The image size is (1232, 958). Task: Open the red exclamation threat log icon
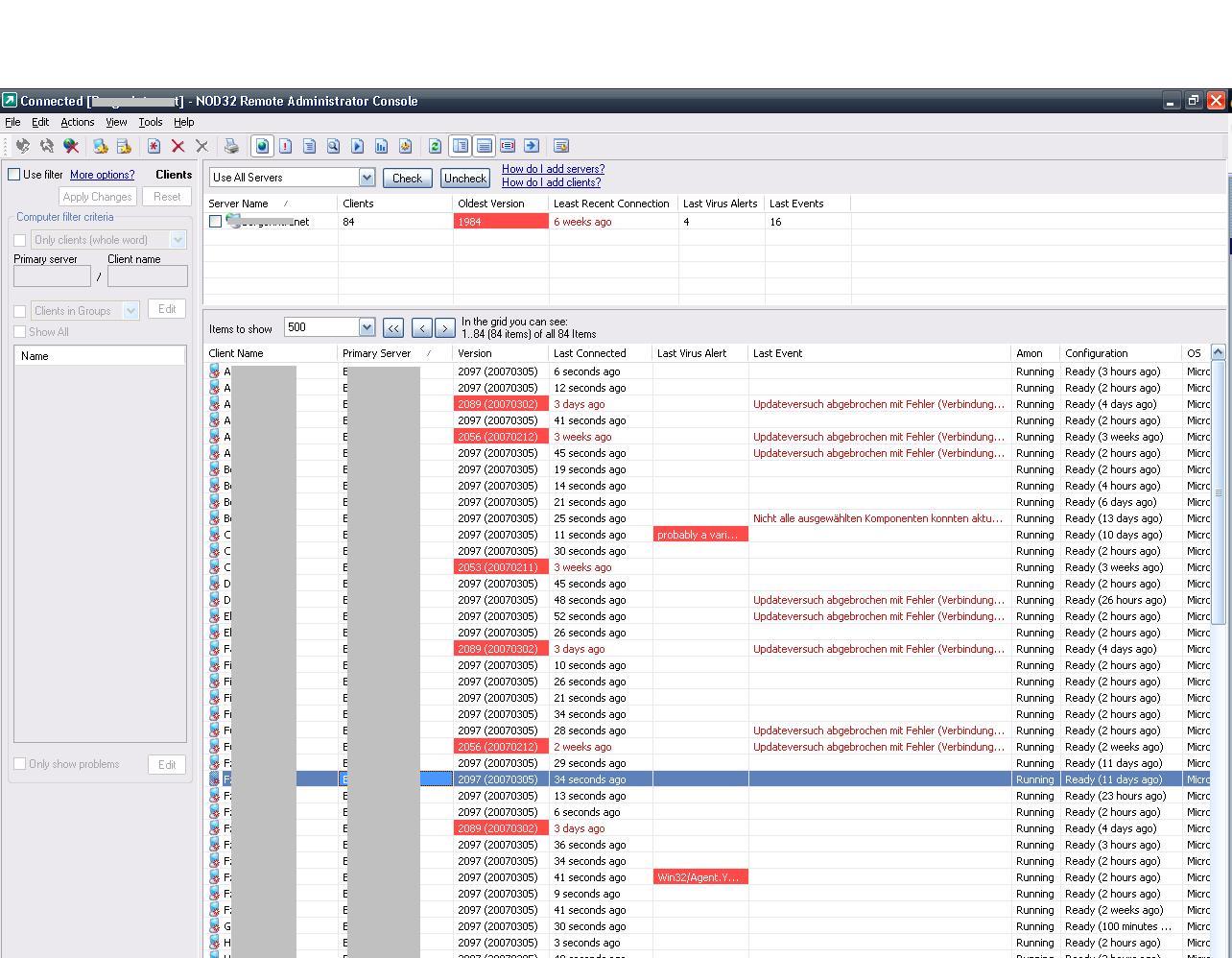(x=285, y=146)
